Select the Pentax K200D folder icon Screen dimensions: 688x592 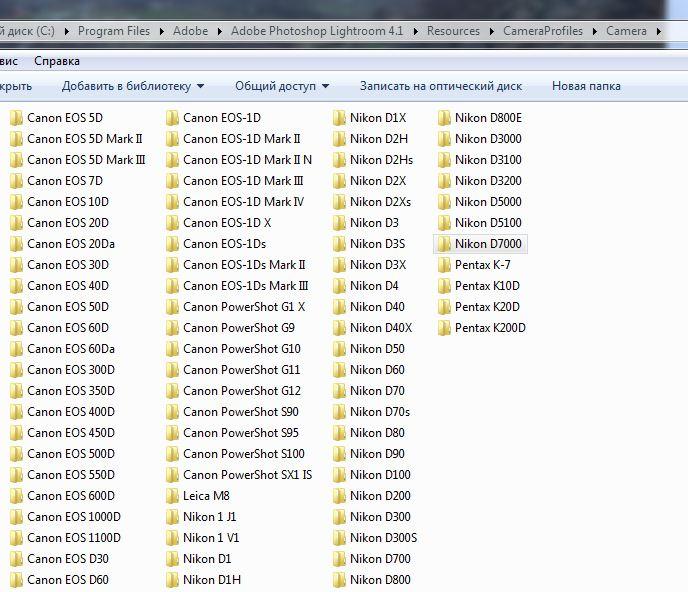tap(444, 328)
